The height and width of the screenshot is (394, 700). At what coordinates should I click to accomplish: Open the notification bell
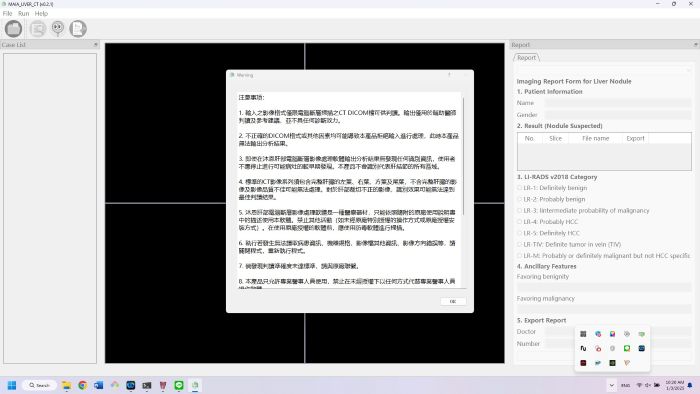(690, 385)
